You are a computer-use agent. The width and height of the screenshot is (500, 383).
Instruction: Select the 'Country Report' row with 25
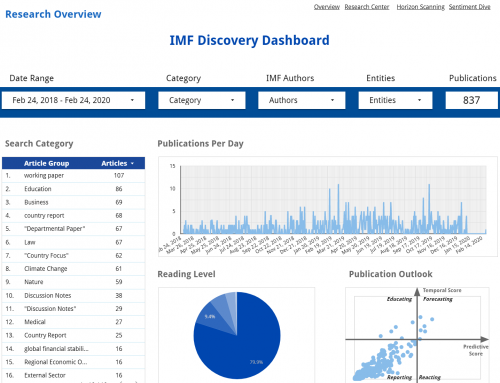tap(73, 335)
